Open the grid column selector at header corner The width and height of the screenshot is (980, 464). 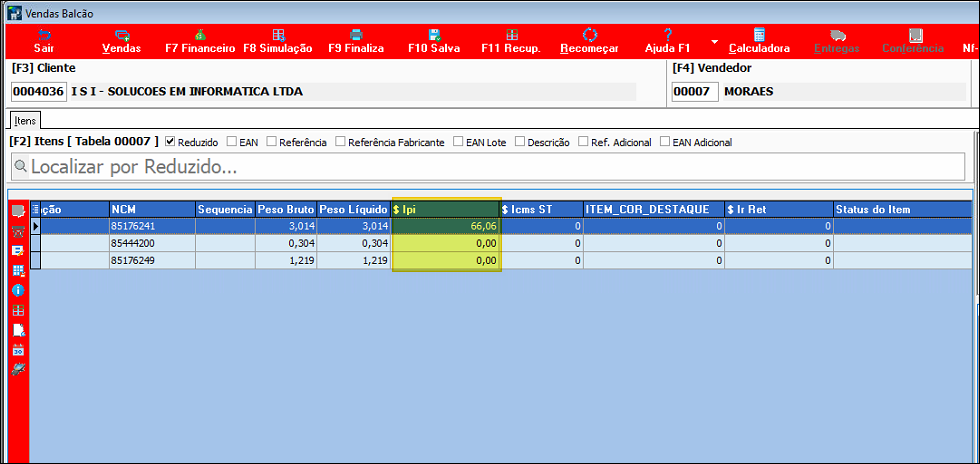tap(37, 209)
